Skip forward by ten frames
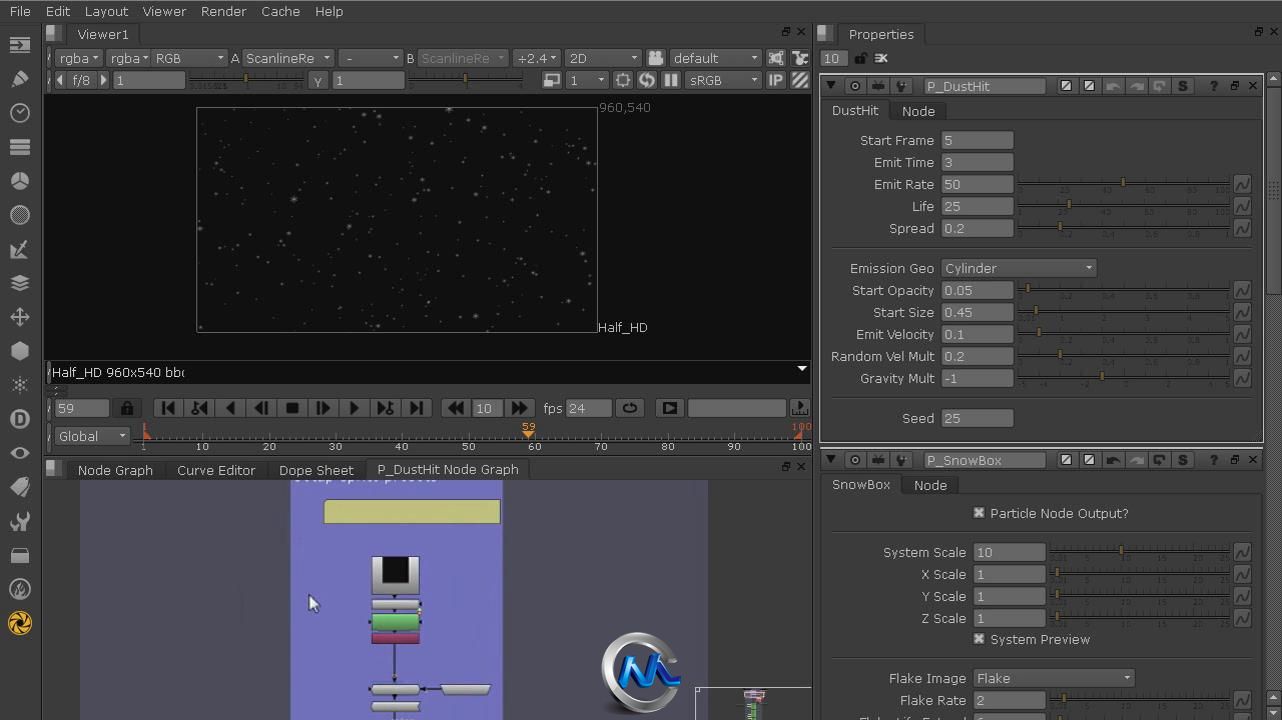The height and width of the screenshot is (720, 1282). click(519, 408)
